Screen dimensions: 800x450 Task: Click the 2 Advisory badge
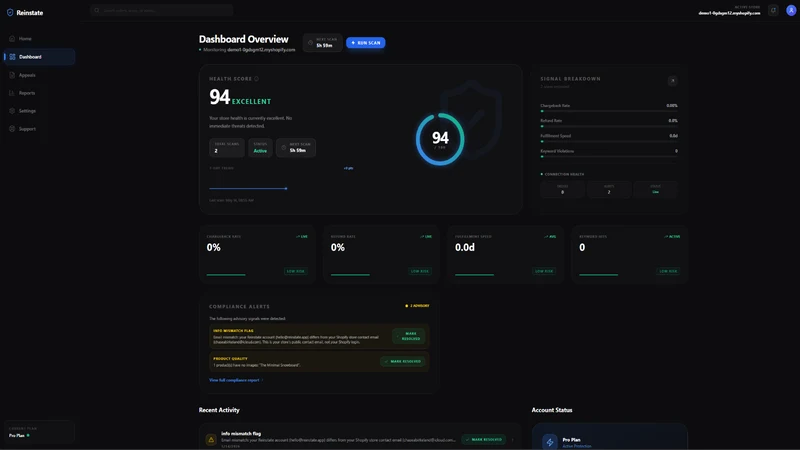(x=417, y=306)
